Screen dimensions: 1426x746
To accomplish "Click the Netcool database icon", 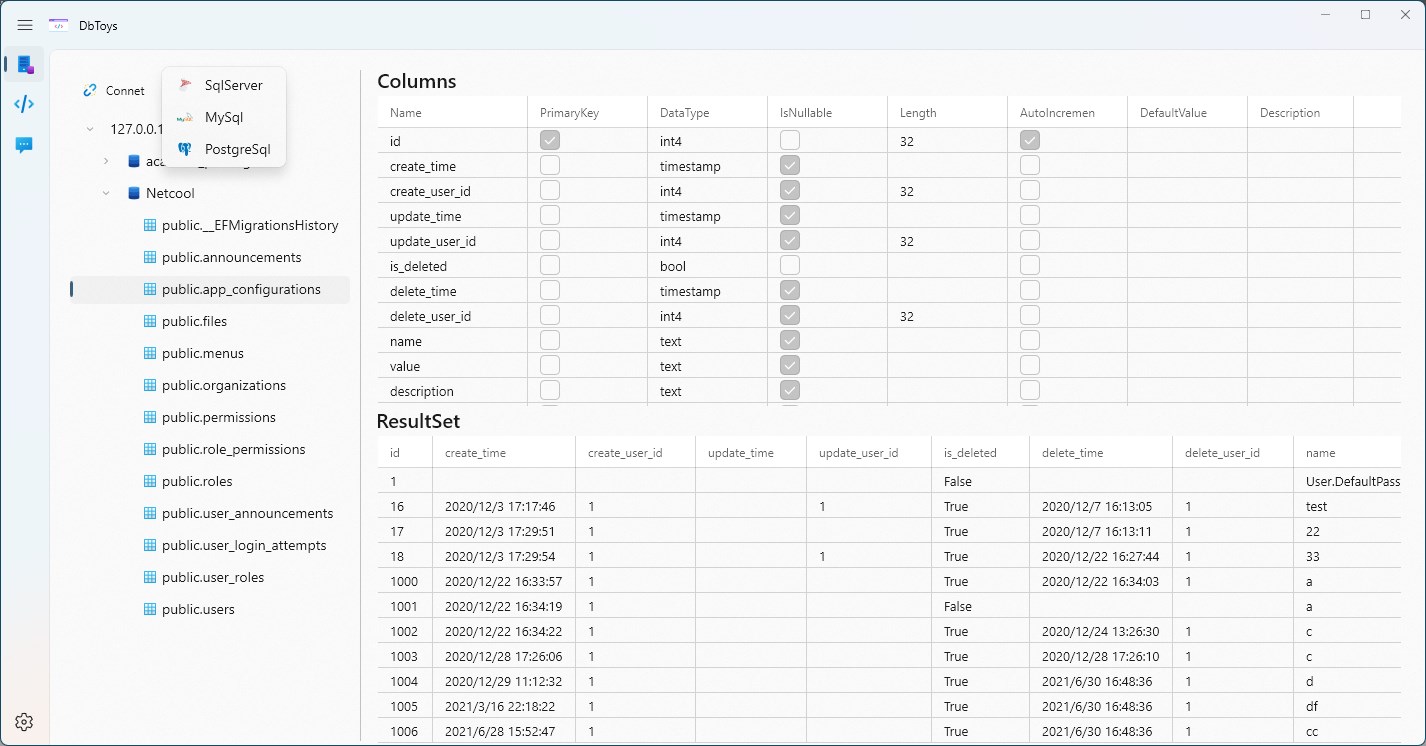I will [134, 193].
